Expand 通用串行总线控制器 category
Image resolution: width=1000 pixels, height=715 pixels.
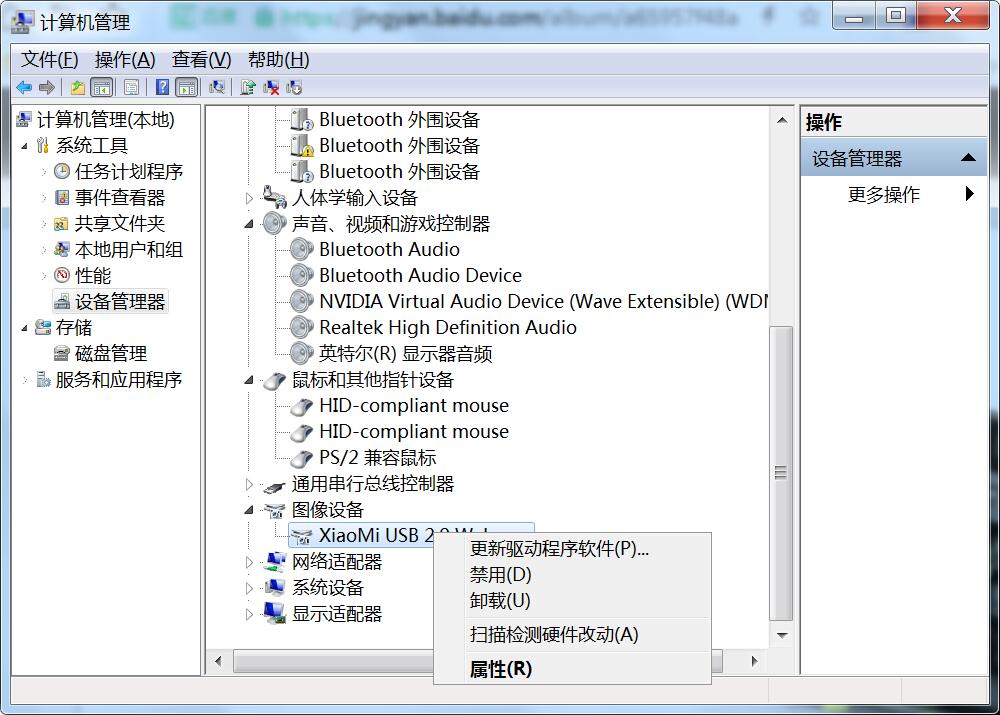(x=249, y=484)
